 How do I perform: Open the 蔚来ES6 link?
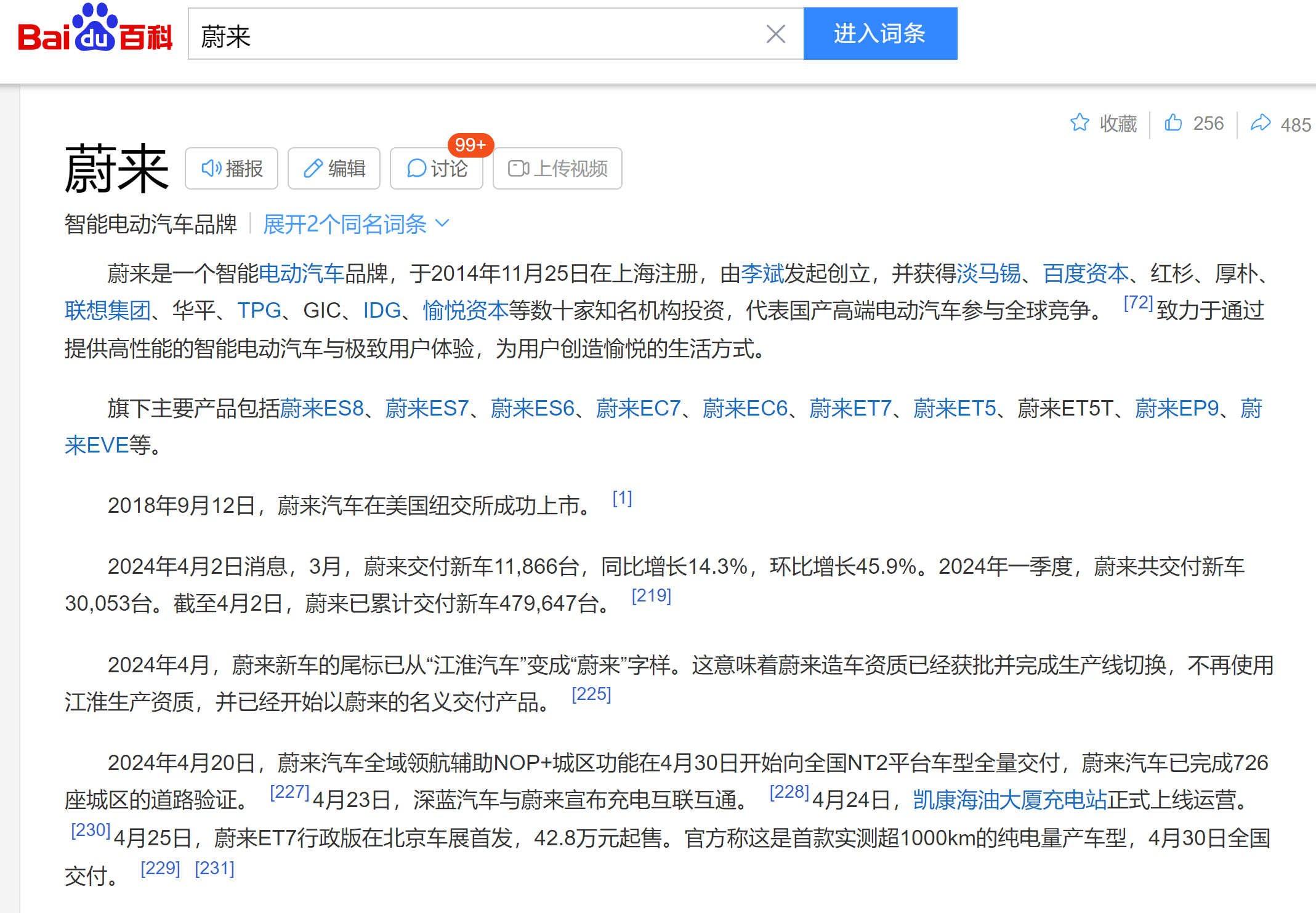point(533,408)
